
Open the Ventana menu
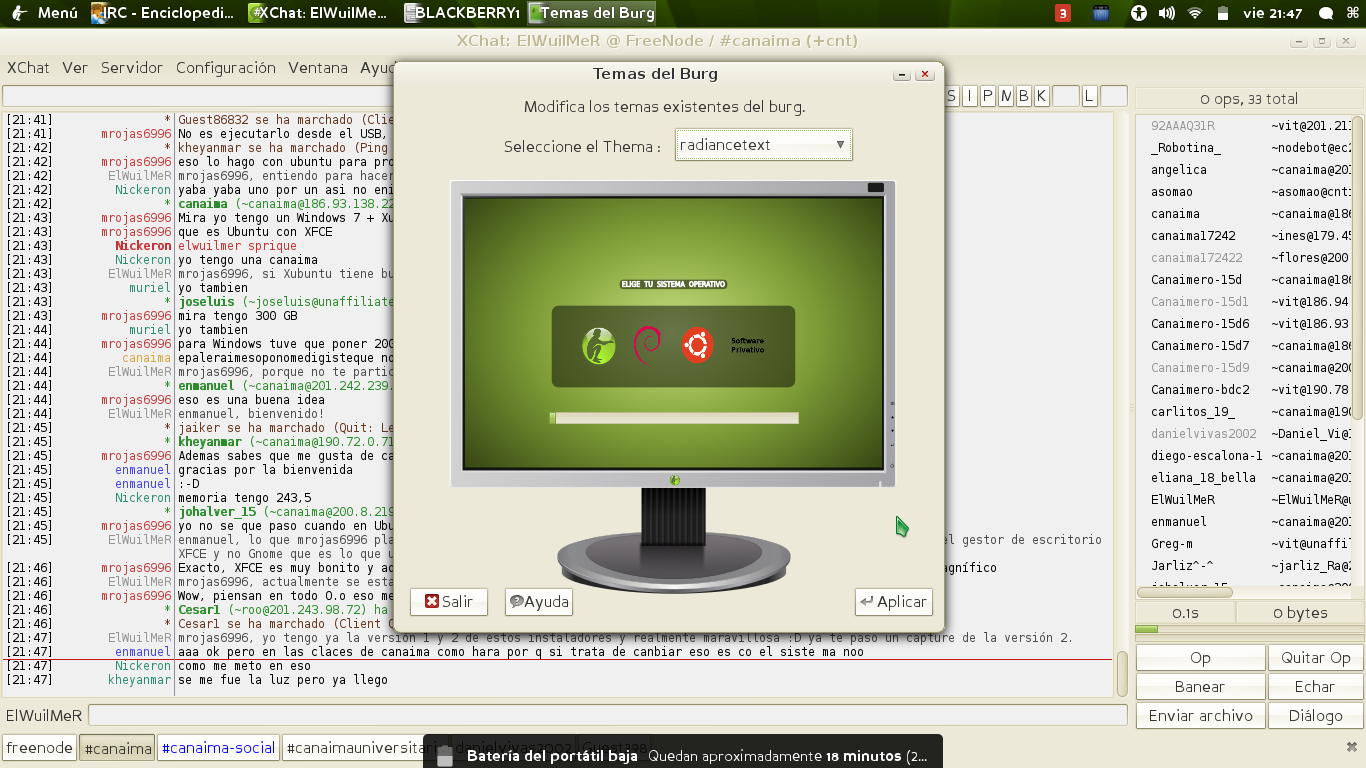[318, 68]
